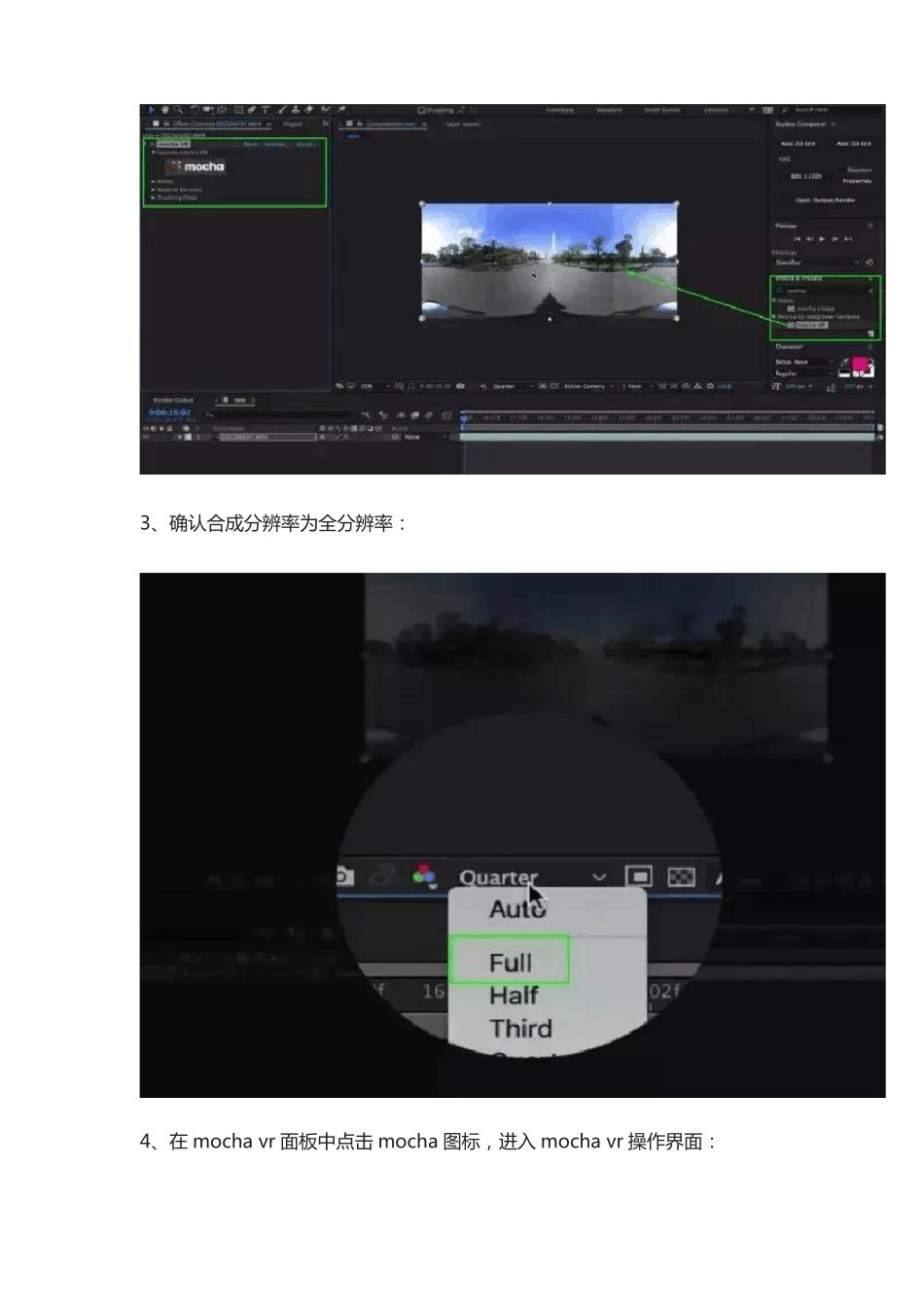Click the snapshot camera icon in magnified view

[345, 876]
